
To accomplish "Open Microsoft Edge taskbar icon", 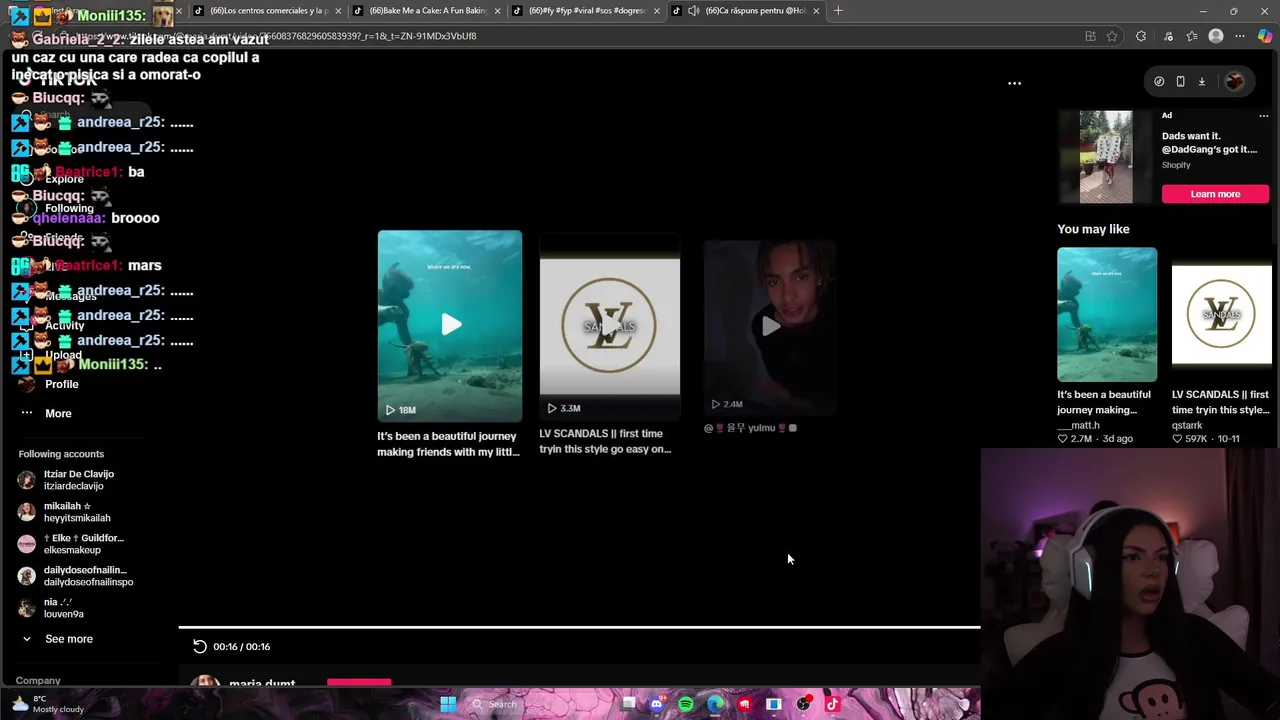I will point(715,704).
